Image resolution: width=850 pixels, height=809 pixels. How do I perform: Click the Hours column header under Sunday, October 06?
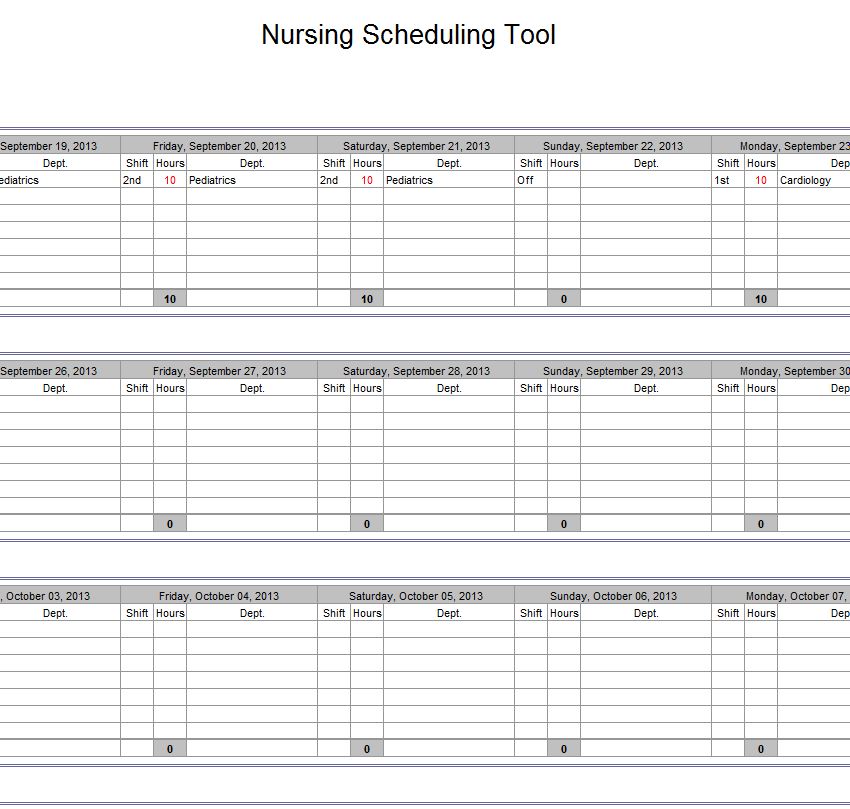[x=564, y=613]
